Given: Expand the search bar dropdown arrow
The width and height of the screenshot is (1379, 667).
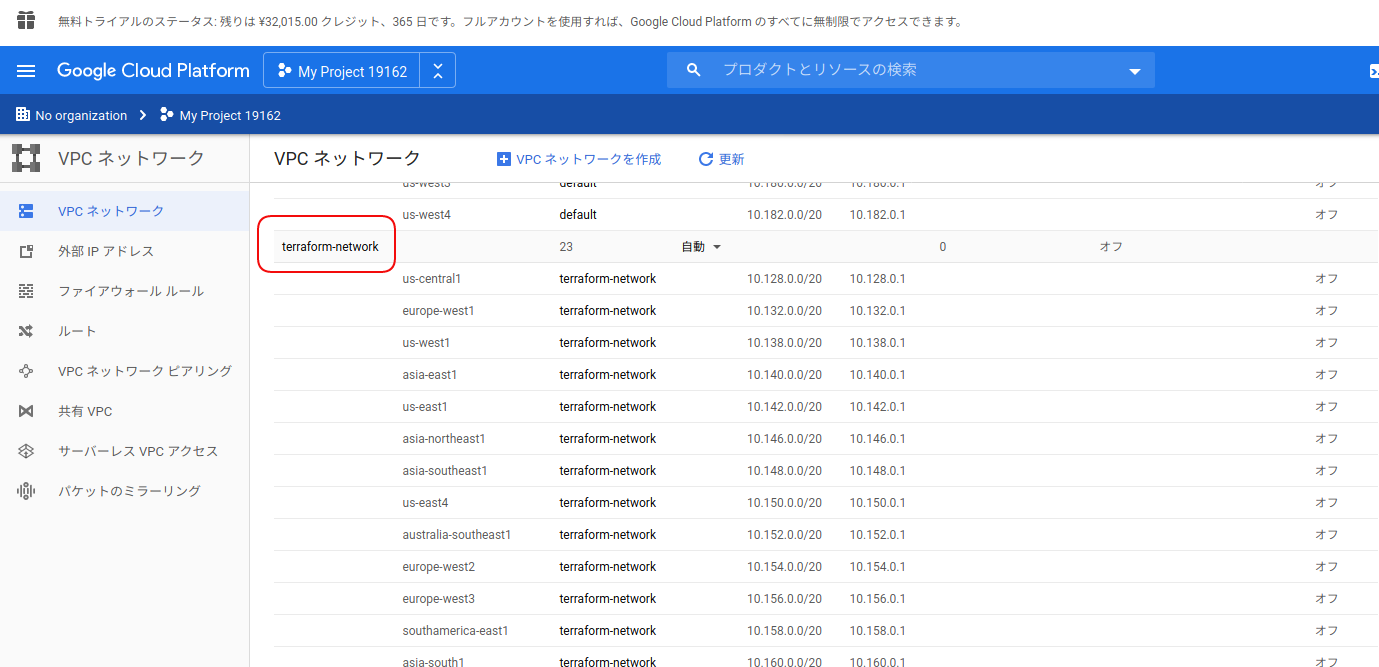Looking at the screenshot, I should click(1134, 70).
